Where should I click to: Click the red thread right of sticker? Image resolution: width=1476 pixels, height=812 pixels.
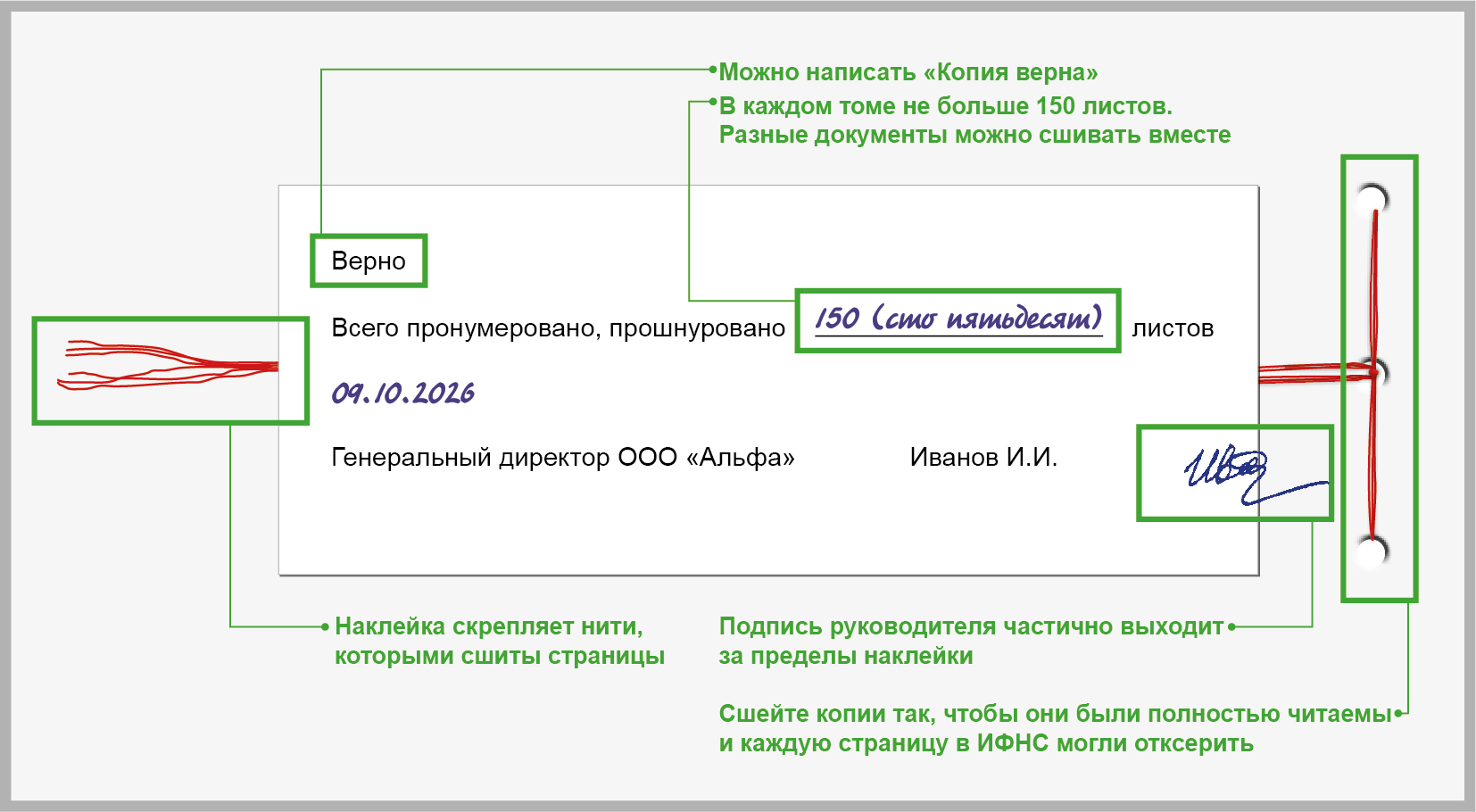click(x=1303, y=373)
